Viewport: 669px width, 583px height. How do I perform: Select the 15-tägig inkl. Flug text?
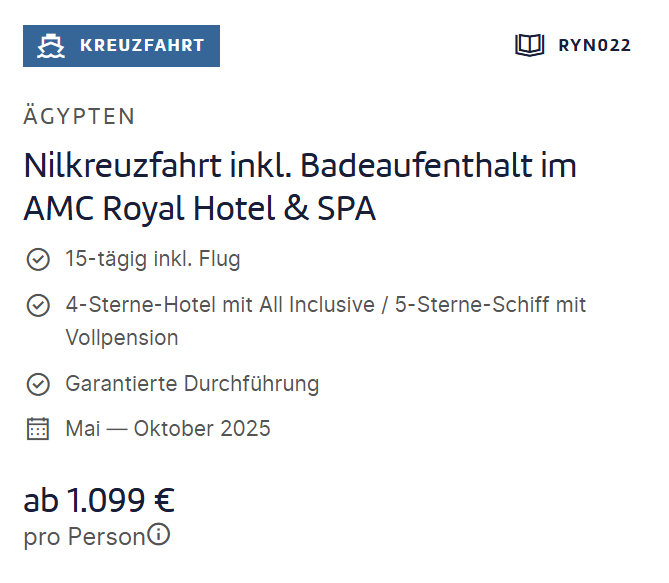[x=153, y=259]
